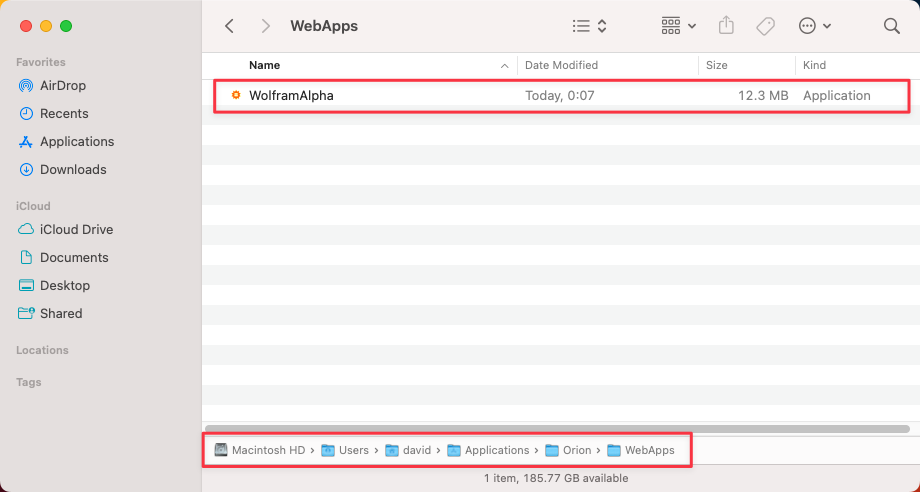Go back with the left chevron
The width and height of the screenshot is (920, 492).
(x=229, y=26)
